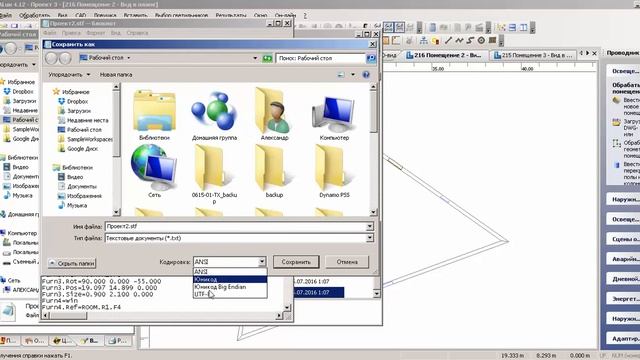Open the Компьютер icon
The image size is (640, 360).
[334, 118]
